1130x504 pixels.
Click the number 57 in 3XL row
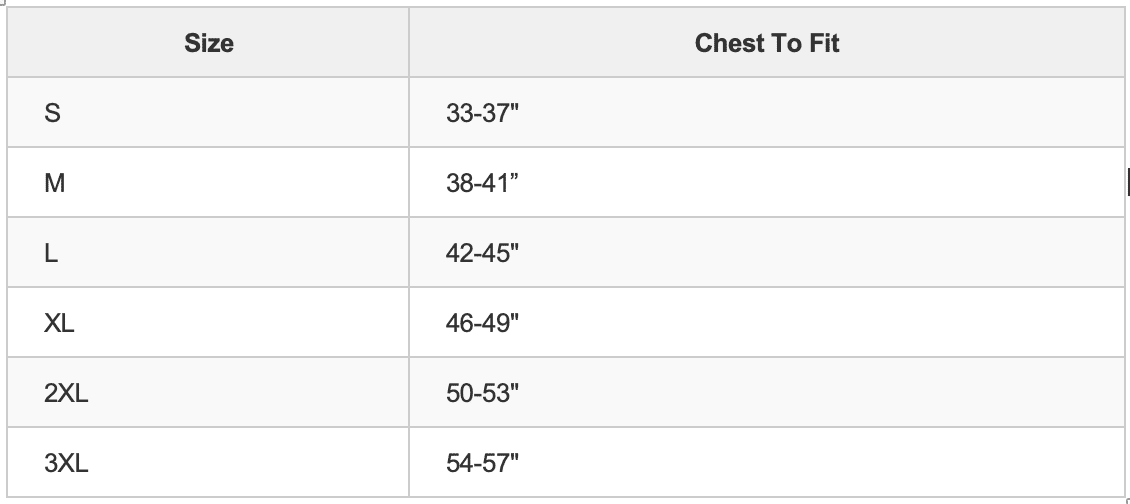(x=497, y=463)
